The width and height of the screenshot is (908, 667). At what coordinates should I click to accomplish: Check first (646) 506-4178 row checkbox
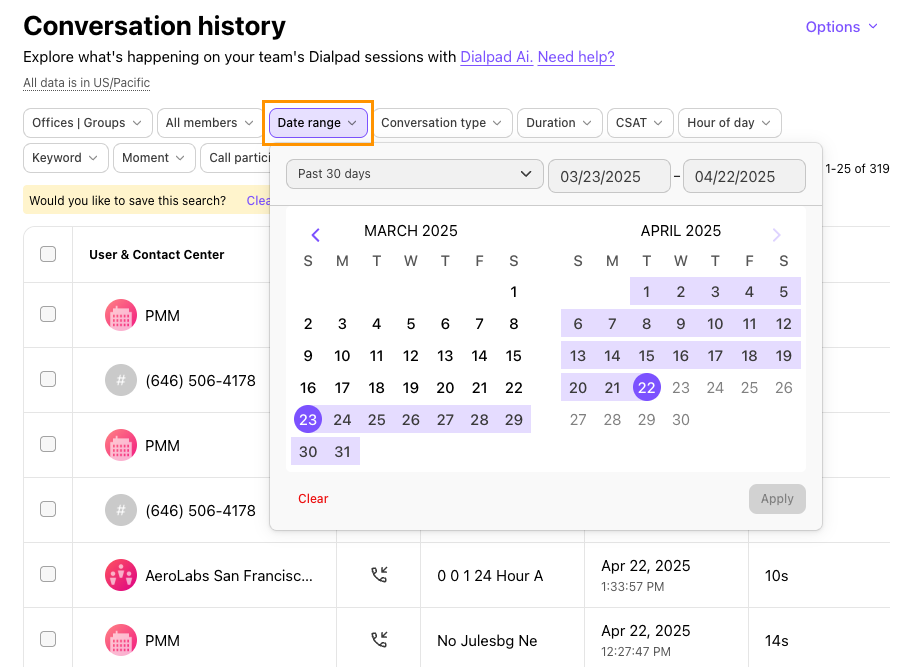[x=48, y=379]
